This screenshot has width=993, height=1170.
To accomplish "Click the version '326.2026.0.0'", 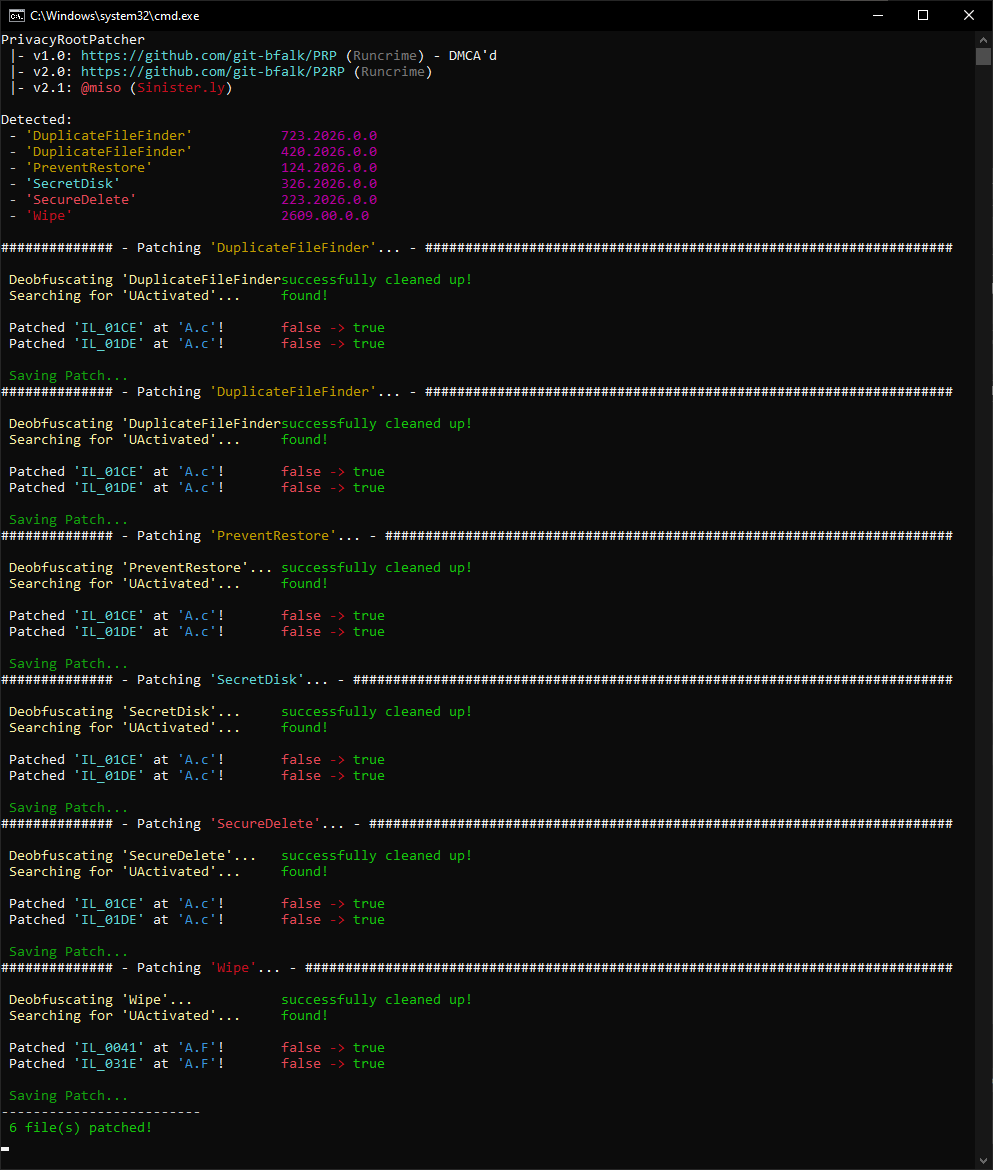I will [x=329, y=184].
